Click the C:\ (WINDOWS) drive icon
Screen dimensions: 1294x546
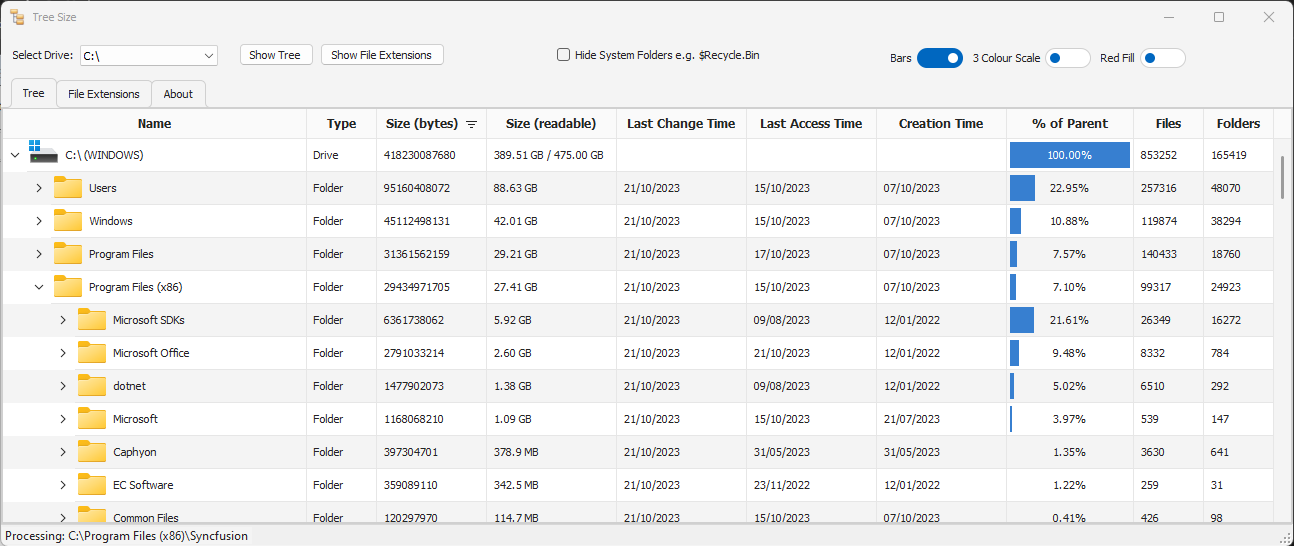click(x=44, y=154)
